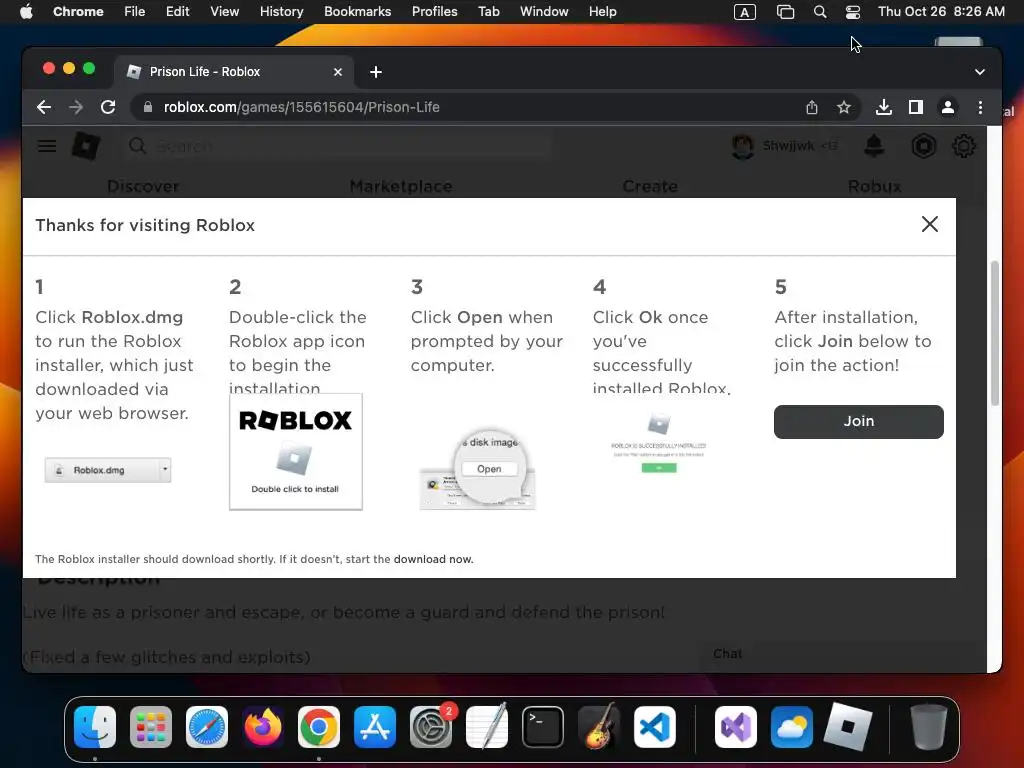Click the ROBLOX double click to install image
The height and width of the screenshot is (768, 1024).
295,451
